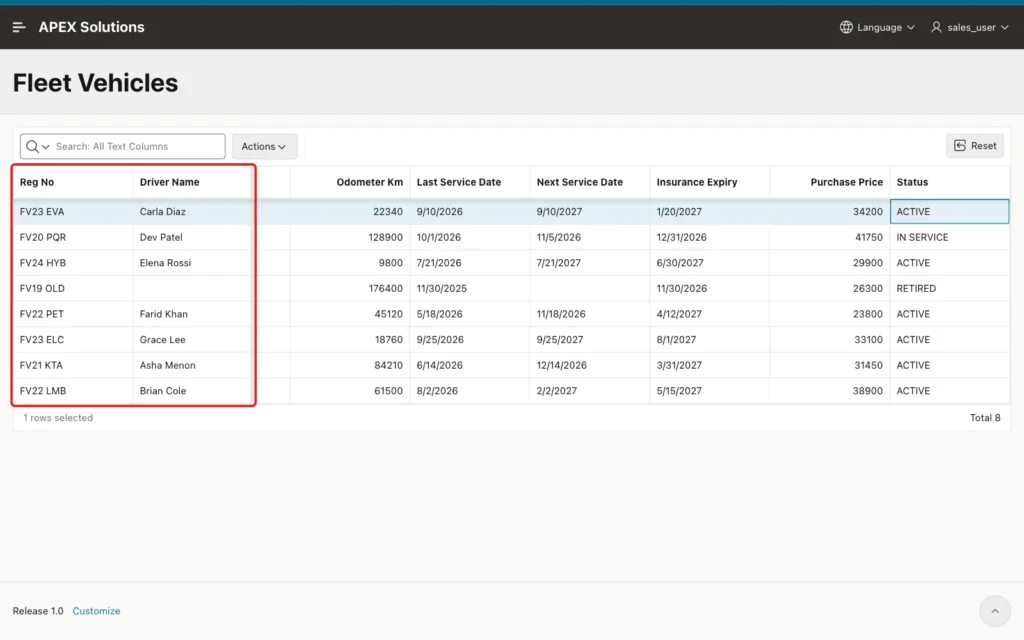Click the FV22 PET registration cell
The width and height of the screenshot is (1024, 640).
point(72,313)
